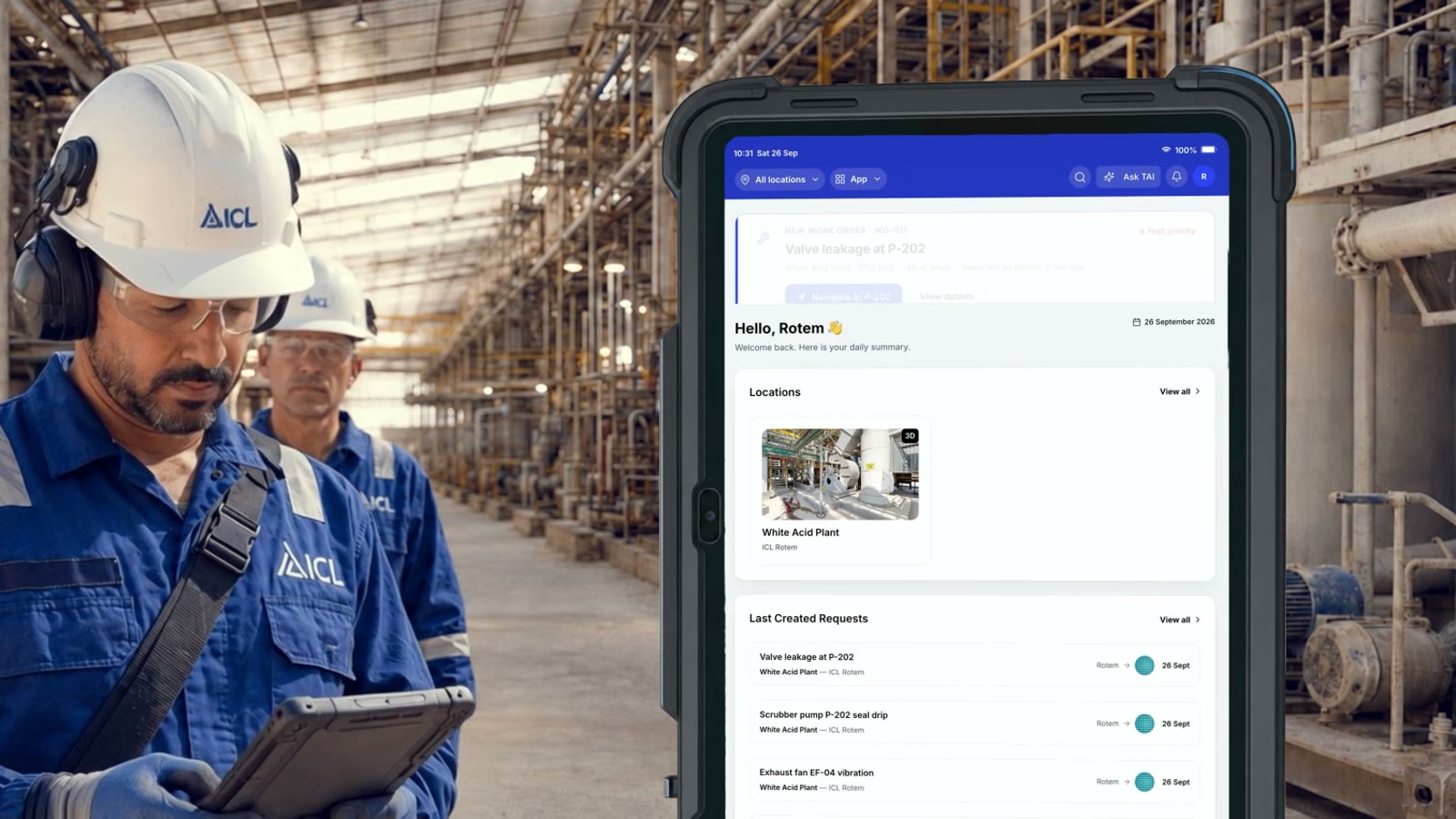Tap the Wi-Fi status icon

[1166, 149]
